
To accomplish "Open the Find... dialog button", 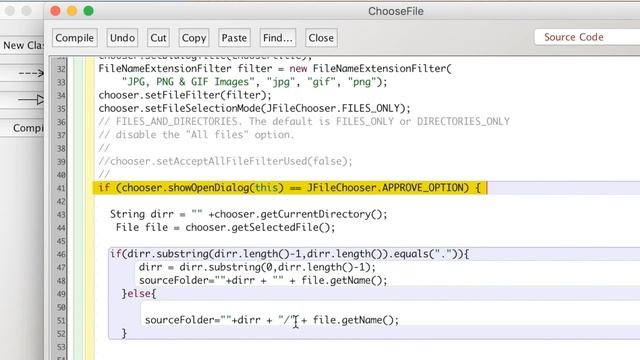I will click(x=278, y=38).
